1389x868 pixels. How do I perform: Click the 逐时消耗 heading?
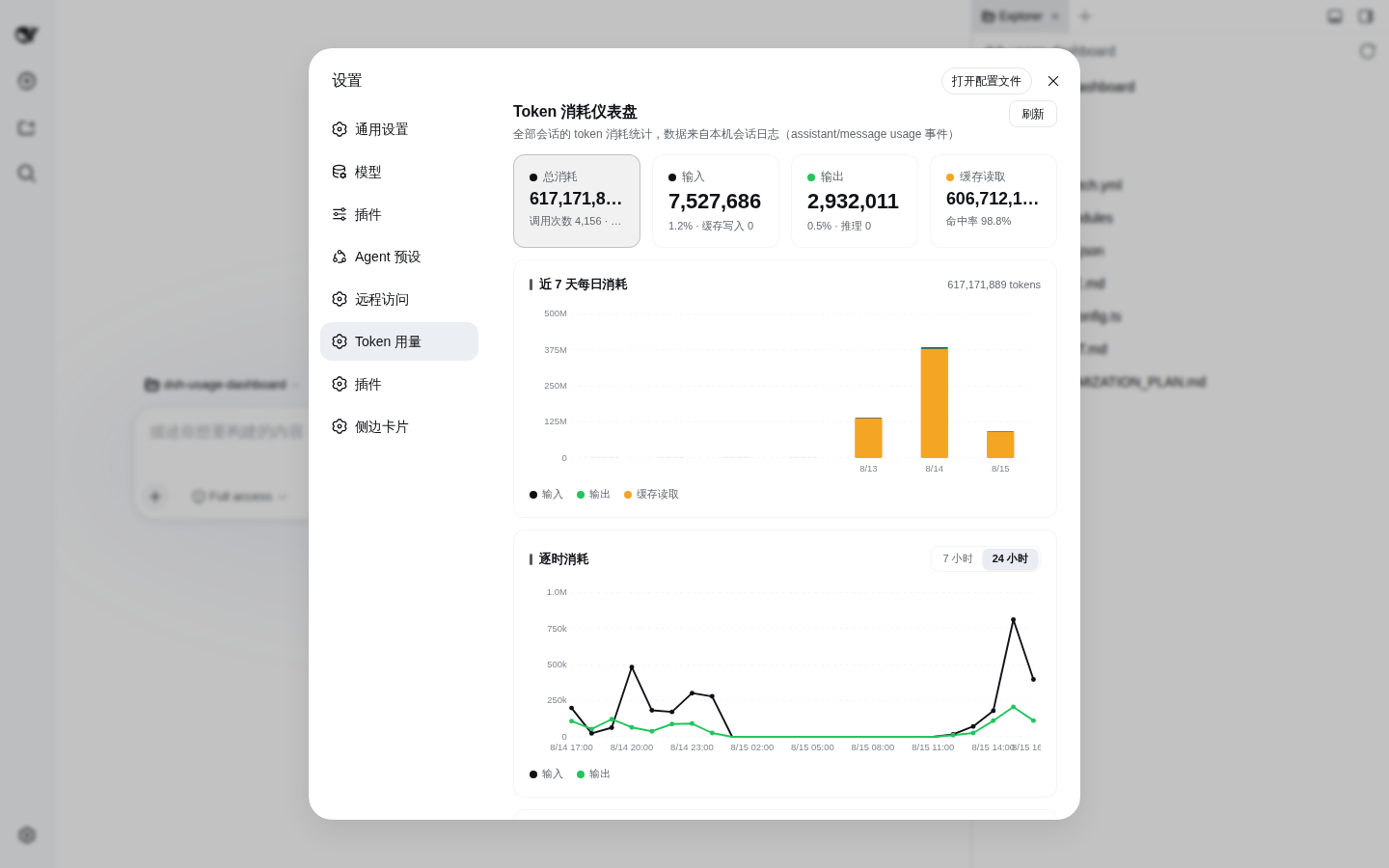(563, 559)
